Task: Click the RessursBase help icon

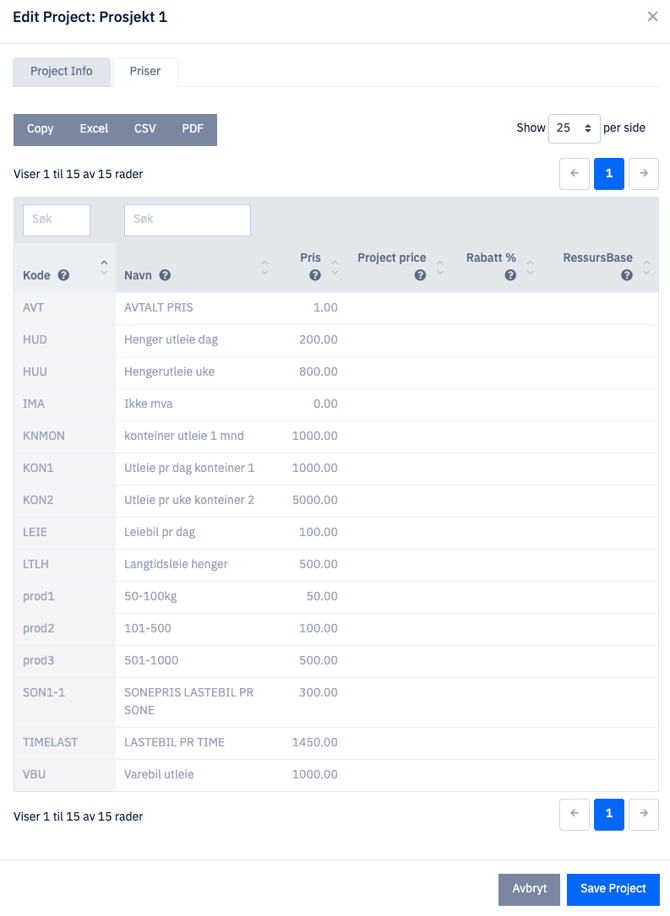Action: pyautogui.click(x=627, y=275)
